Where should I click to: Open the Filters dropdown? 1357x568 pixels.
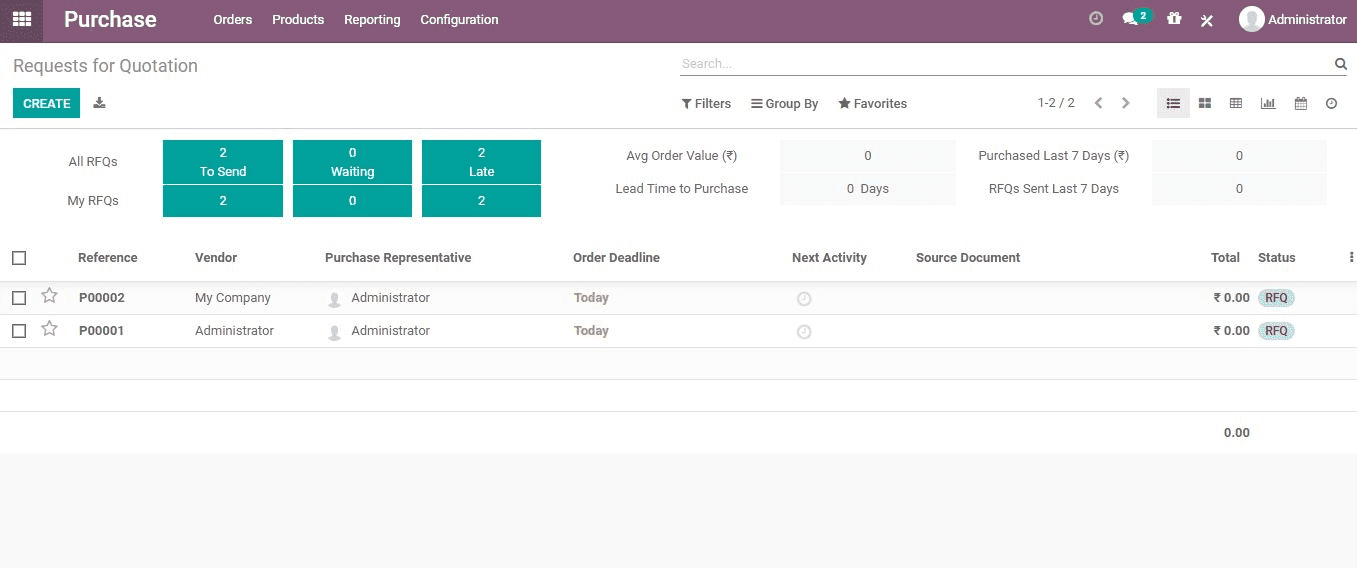click(x=706, y=103)
